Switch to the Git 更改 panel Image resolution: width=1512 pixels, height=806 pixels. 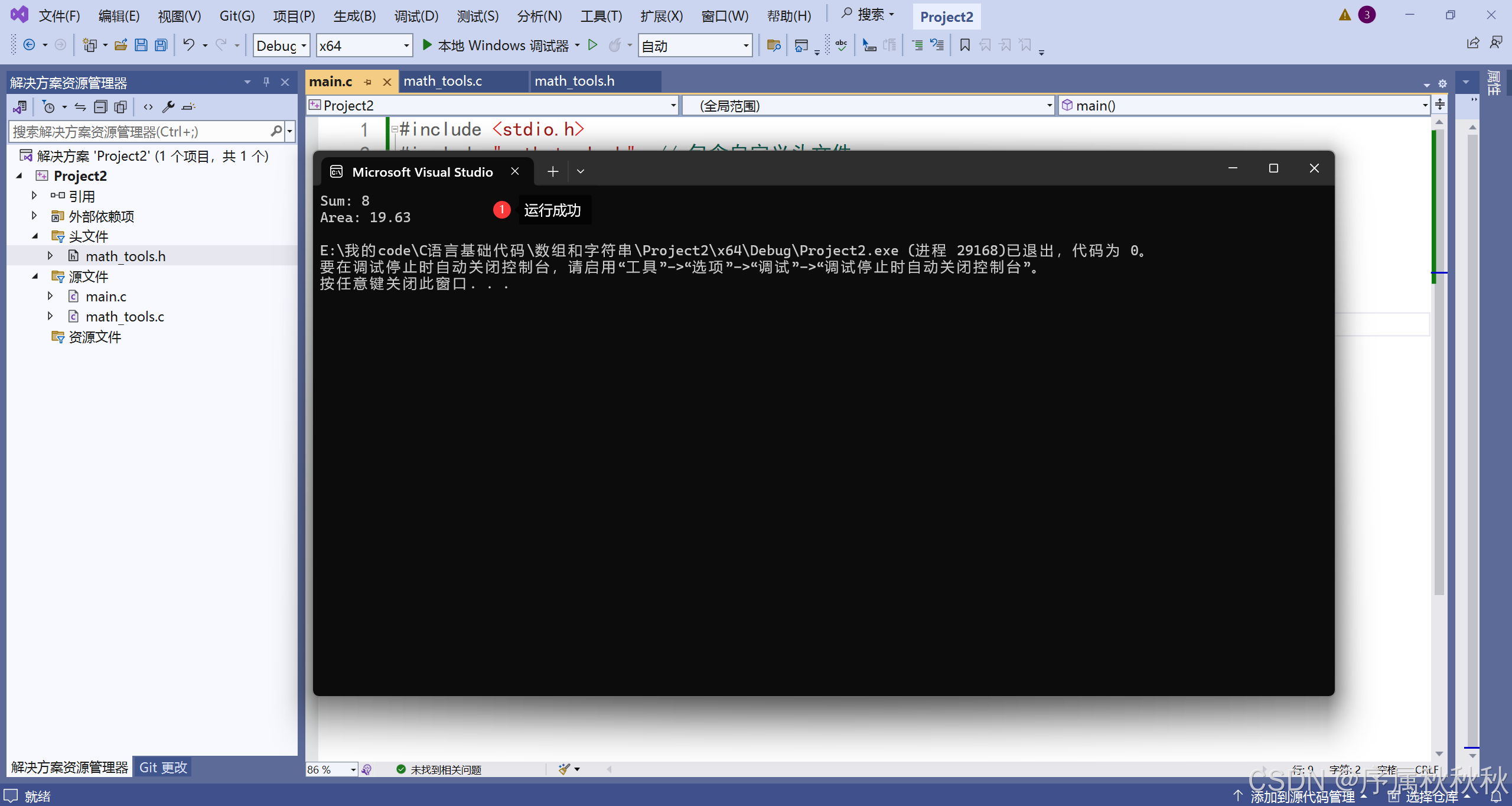(162, 767)
